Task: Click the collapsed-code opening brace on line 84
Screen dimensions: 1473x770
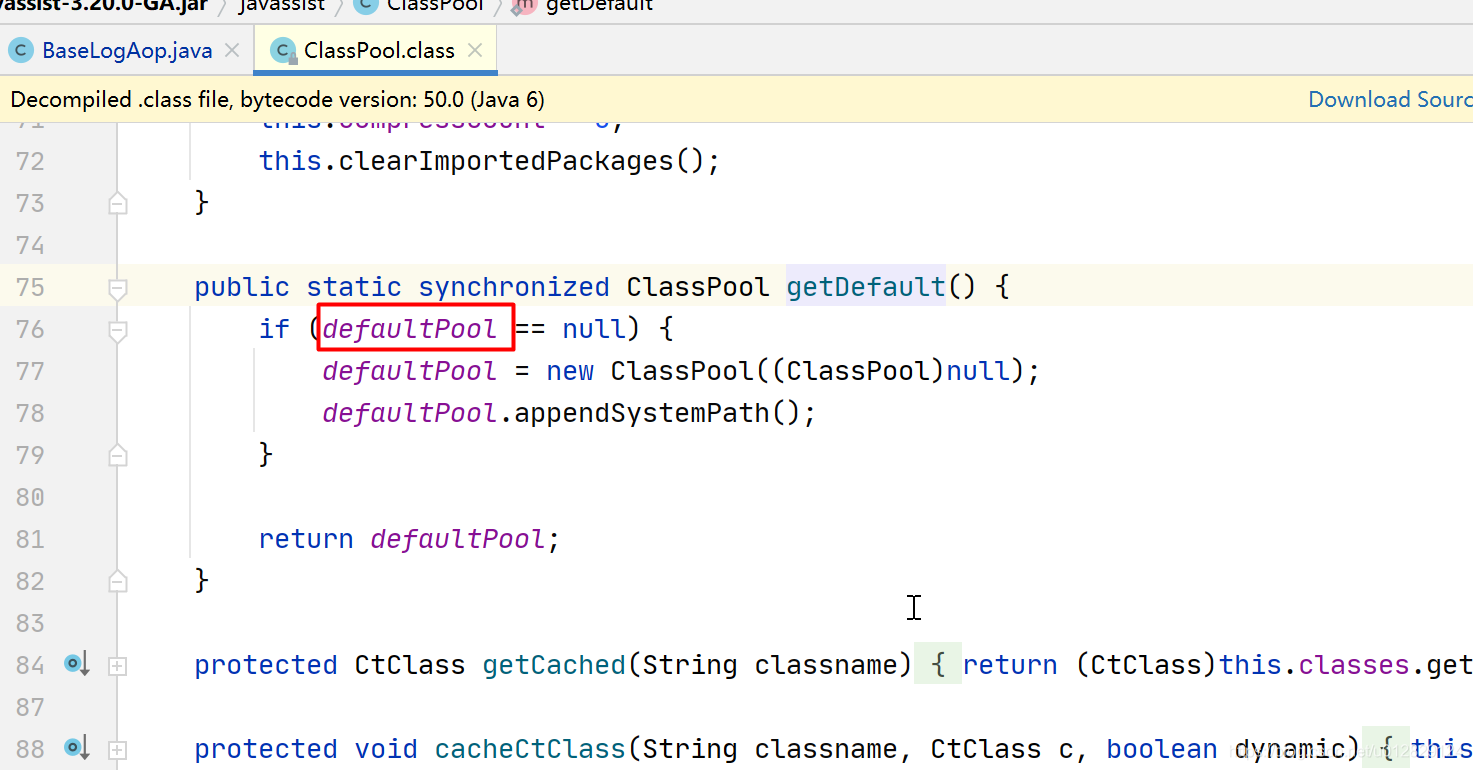Action: (938, 665)
